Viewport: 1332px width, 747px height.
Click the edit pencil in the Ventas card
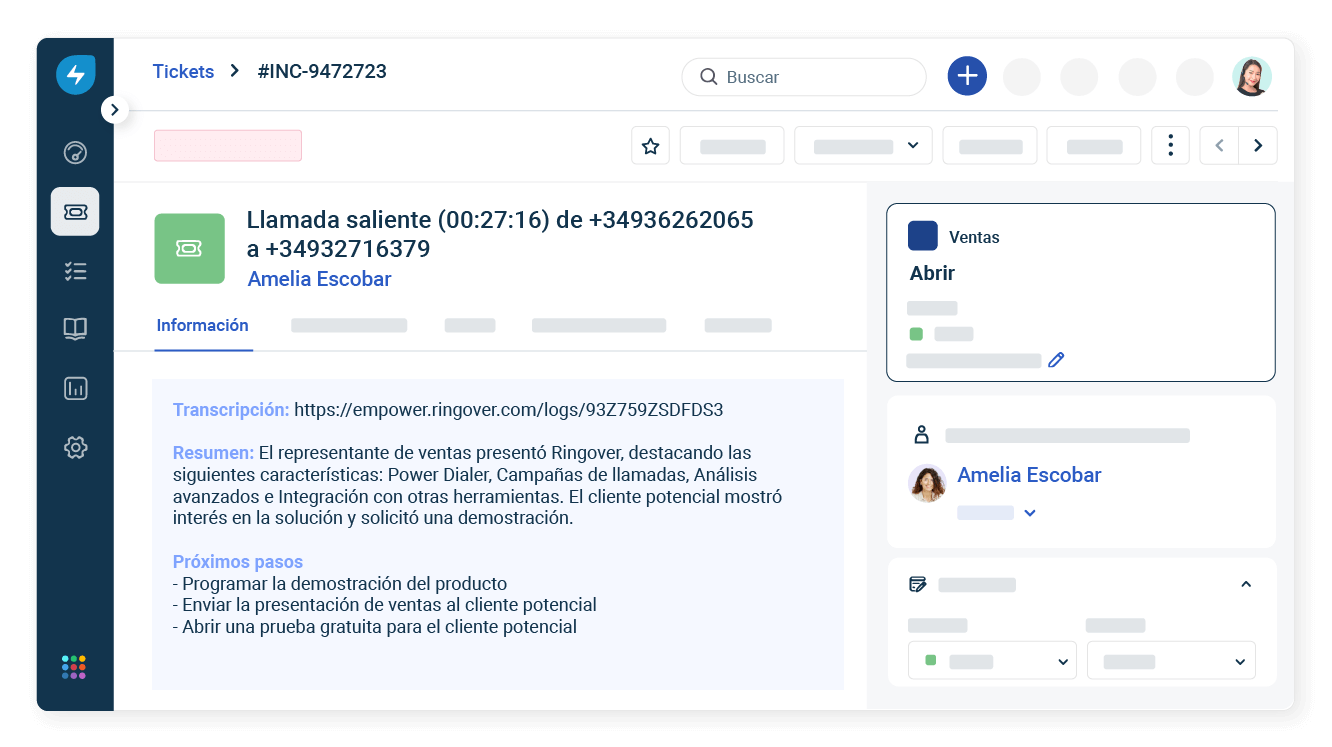(1056, 359)
